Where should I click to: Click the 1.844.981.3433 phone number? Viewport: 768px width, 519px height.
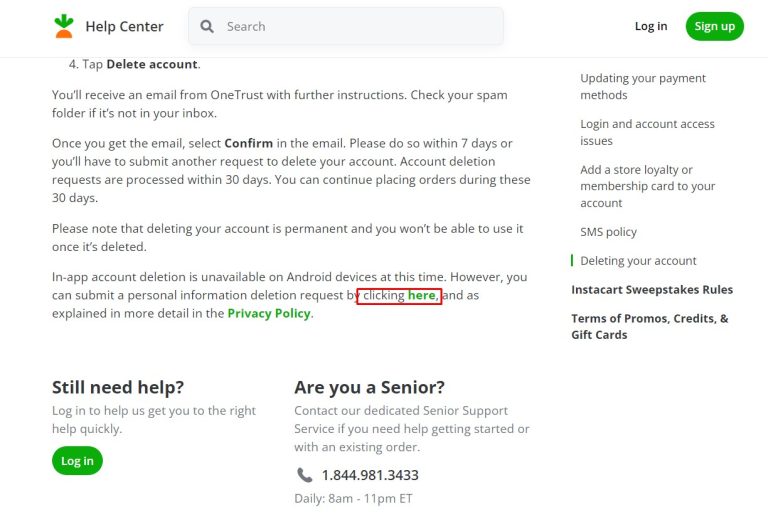tap(370, 475)
